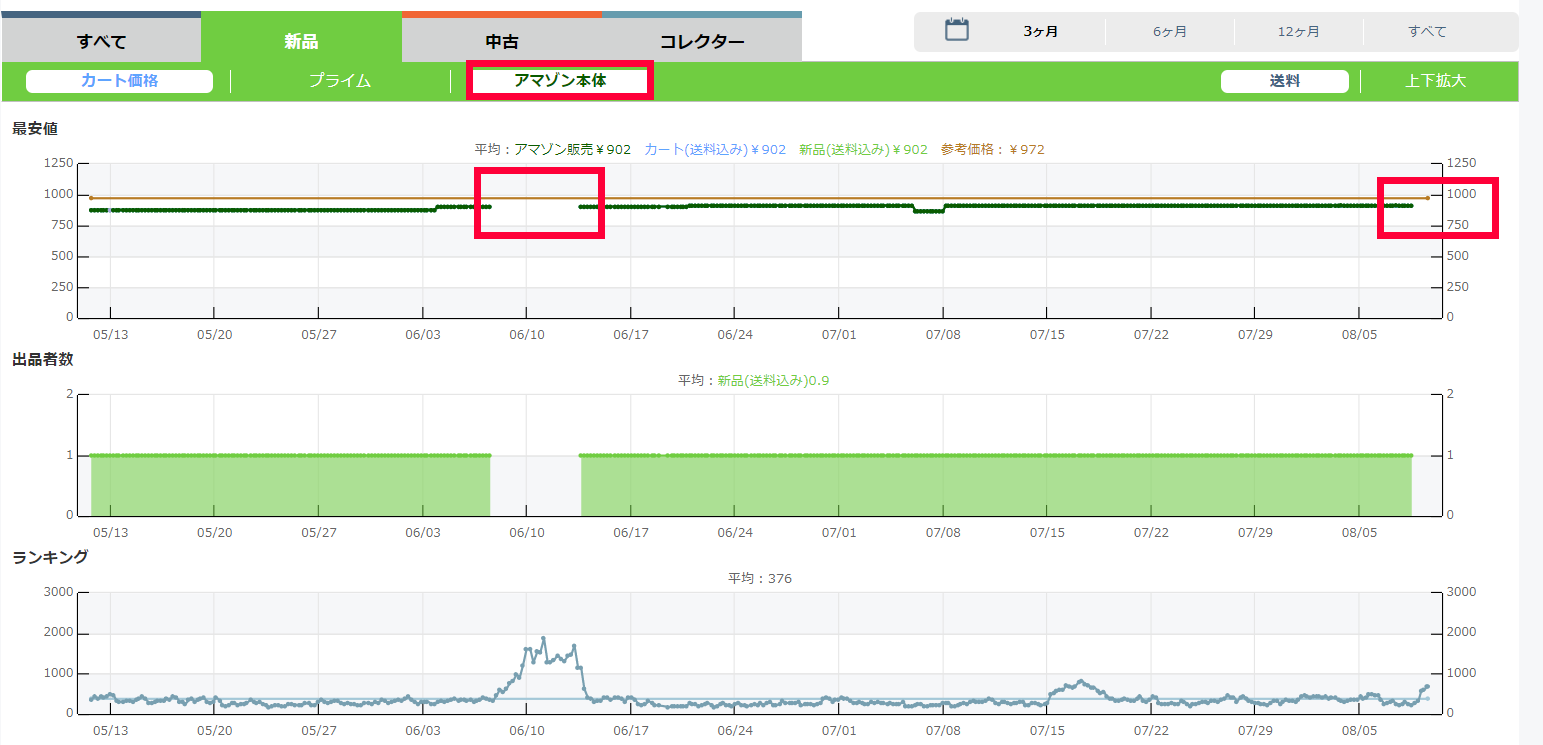Click the 参考価格 ¥972 legend label
1543x745 pixels.
coord(992,149)
